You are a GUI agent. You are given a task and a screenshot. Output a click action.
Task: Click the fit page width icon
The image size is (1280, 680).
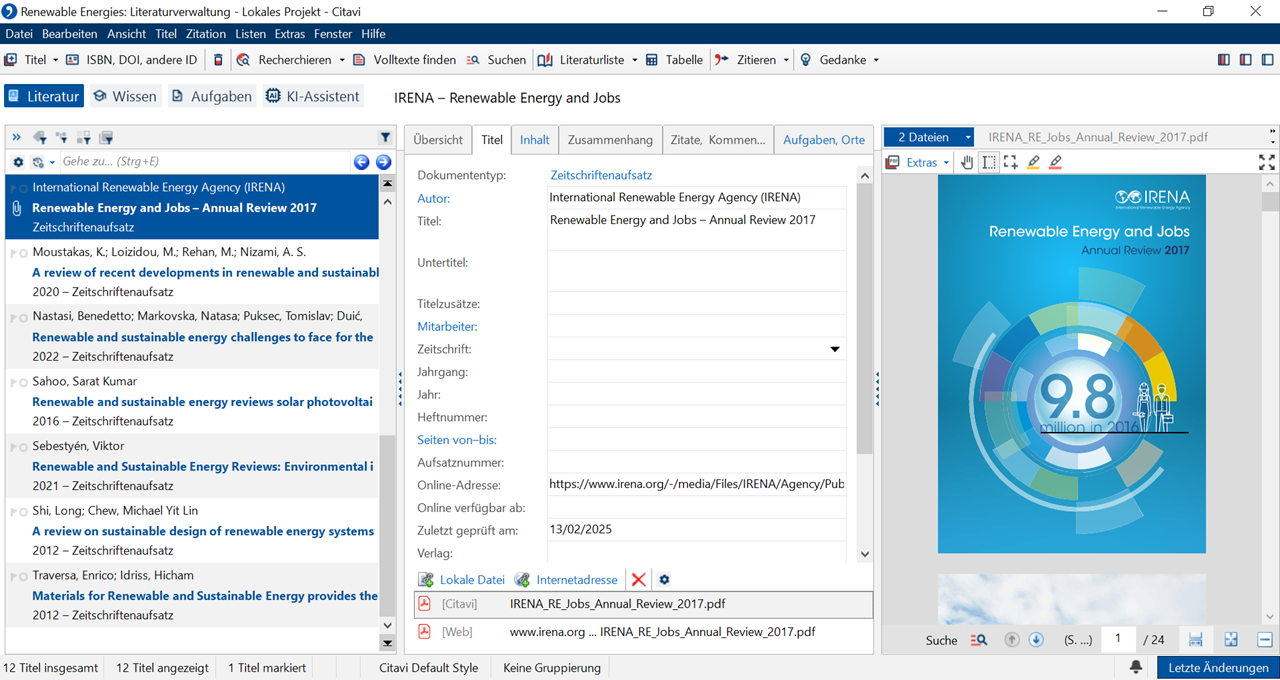1195,640
